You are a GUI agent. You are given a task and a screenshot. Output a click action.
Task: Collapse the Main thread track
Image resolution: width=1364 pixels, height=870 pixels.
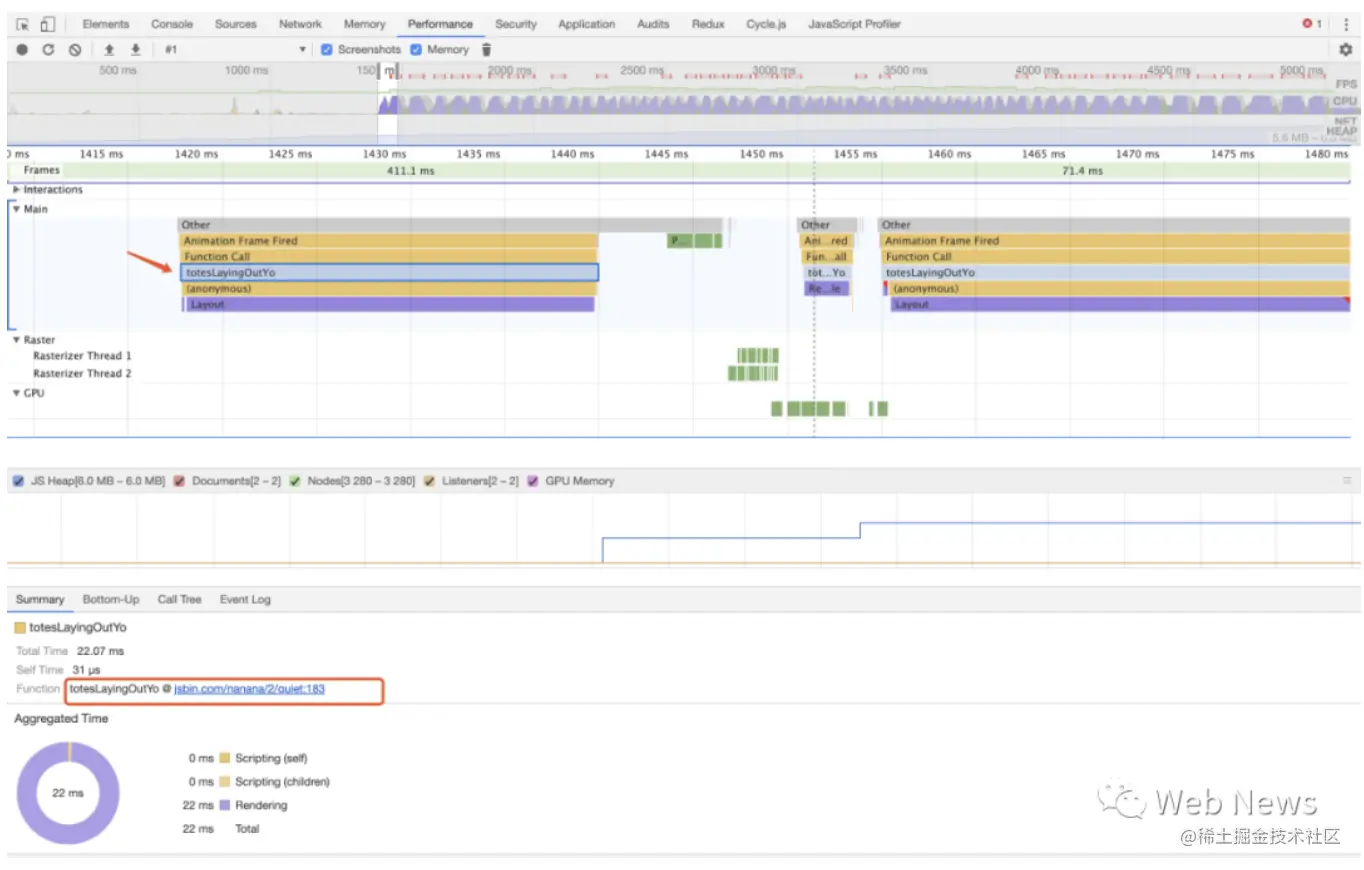[x=17, y=209]
